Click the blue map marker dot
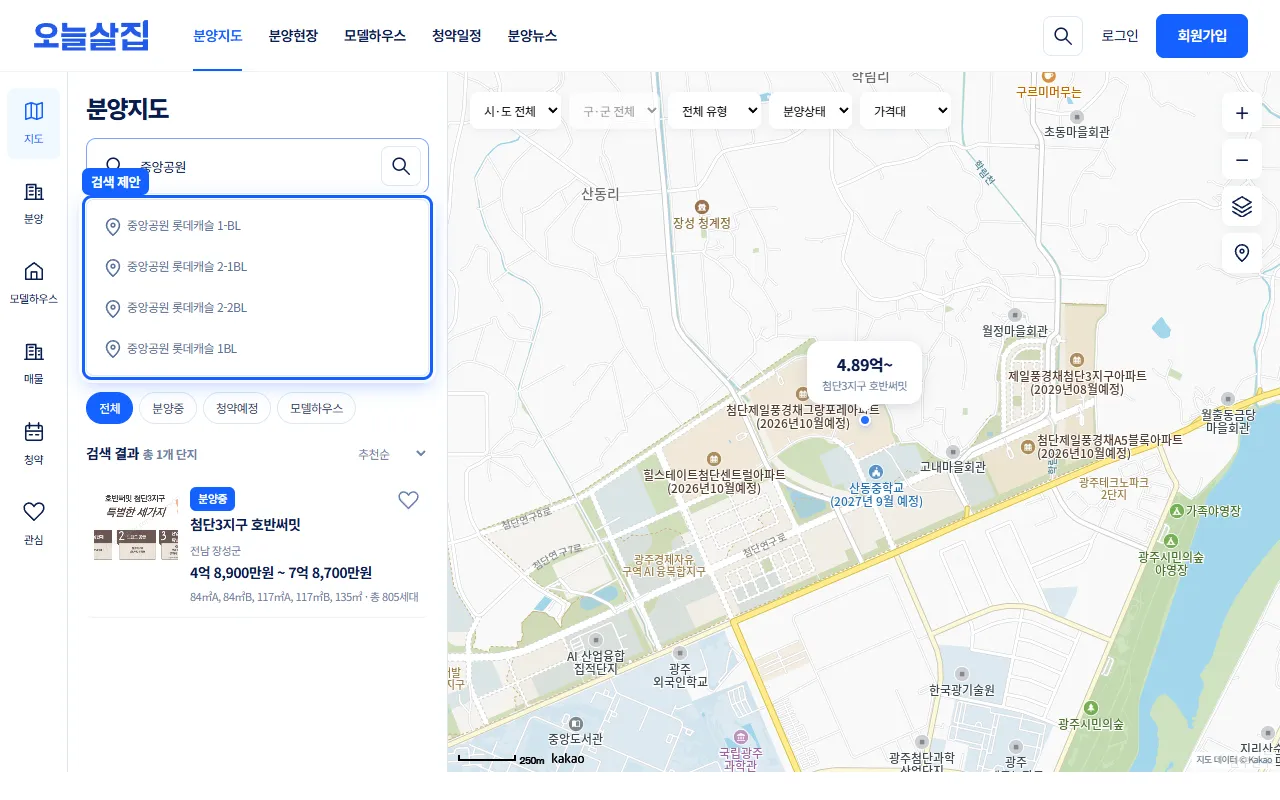Image resolution: width=1280 pixels, height=800 pixels. coord(865,421)
